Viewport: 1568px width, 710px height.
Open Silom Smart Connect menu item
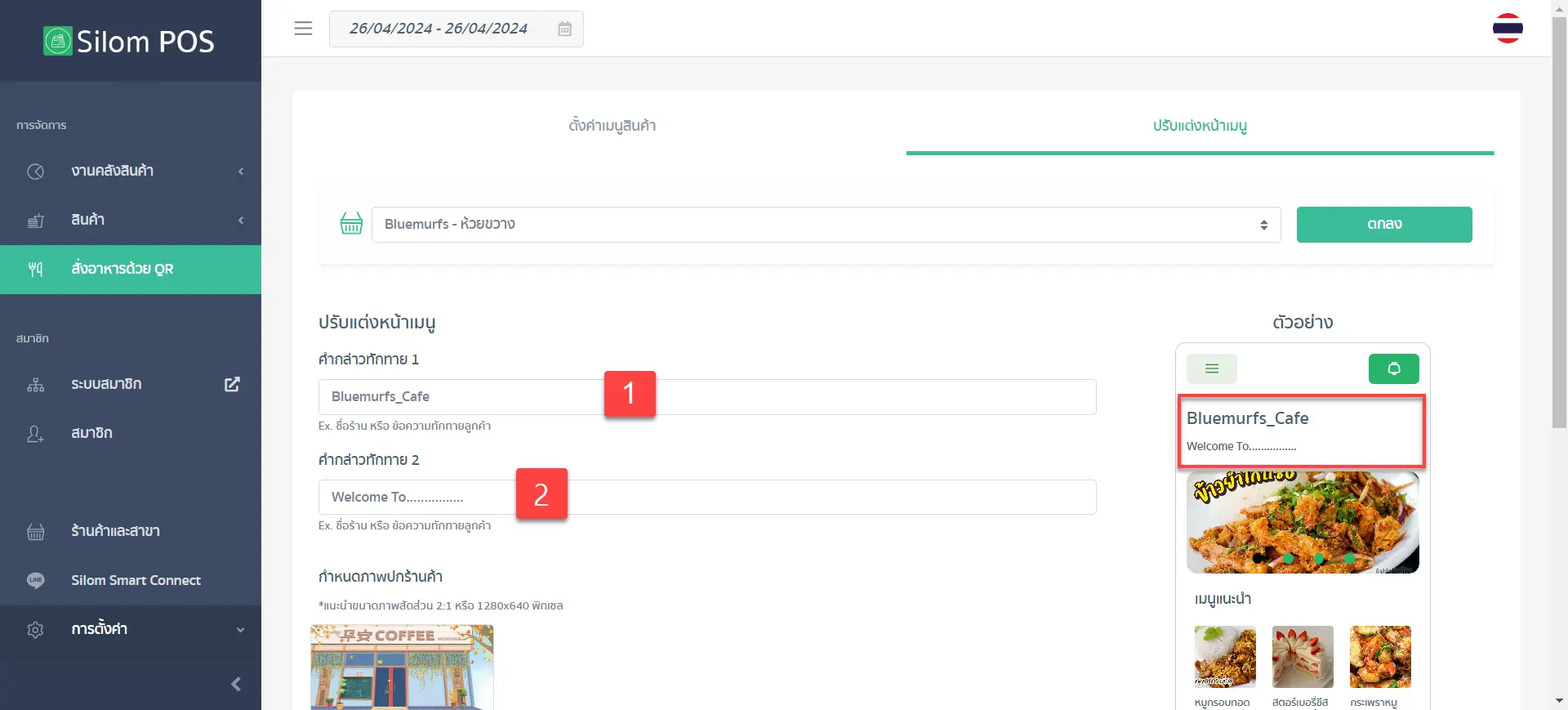click(x=131, y=580)
